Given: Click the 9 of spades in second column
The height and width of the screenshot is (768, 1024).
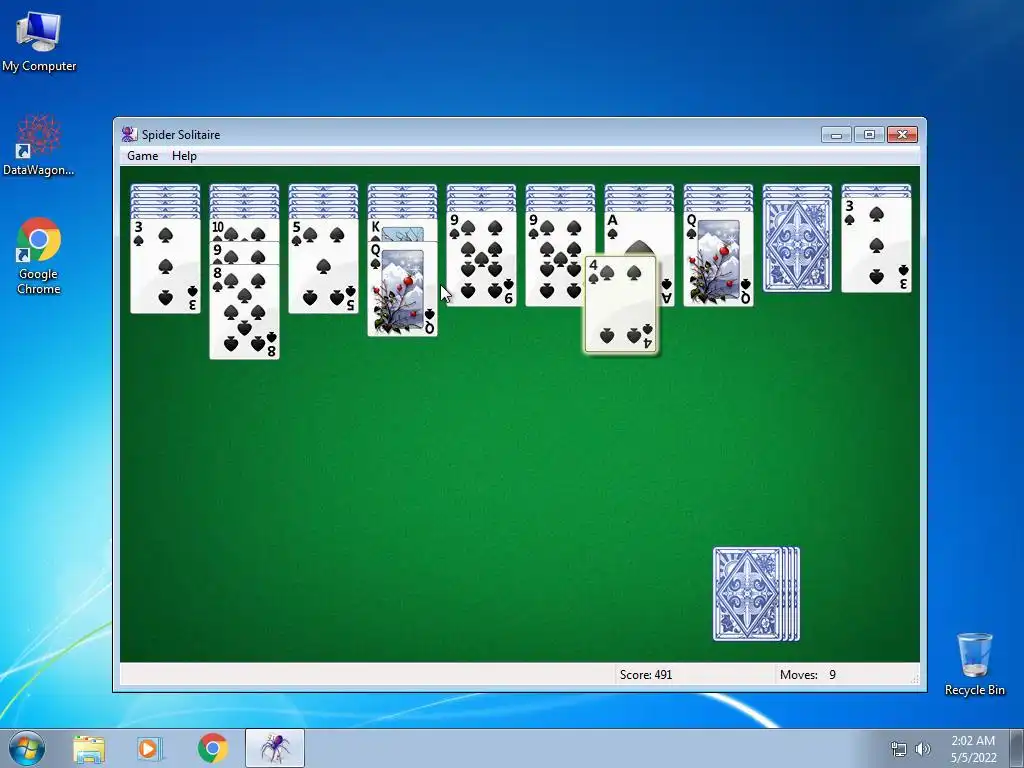Looking at the screenshot, I should click(244, 253).
